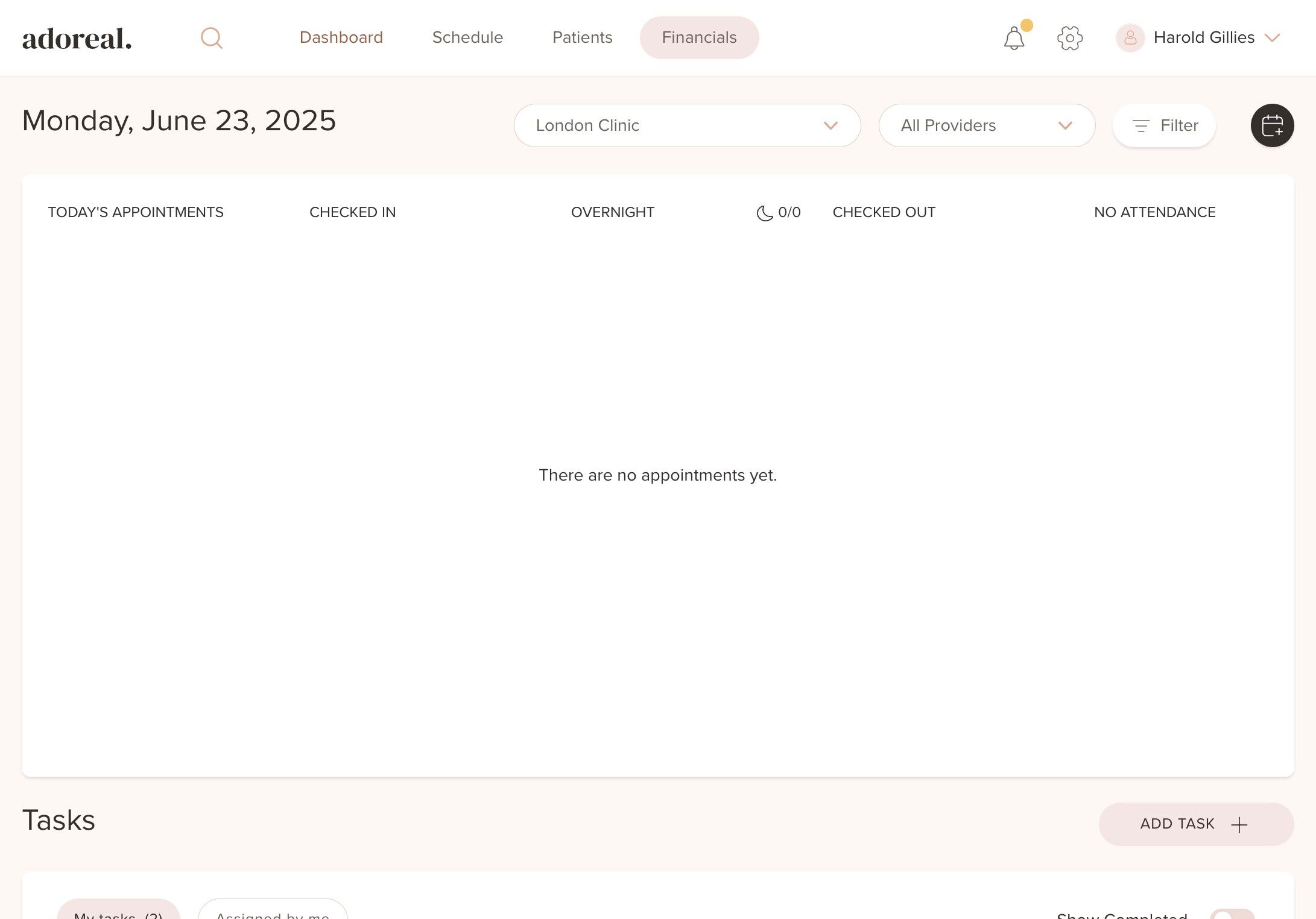The image size is (1316, 919).
Task: Click the search magnifier icon
Action: 211,38
